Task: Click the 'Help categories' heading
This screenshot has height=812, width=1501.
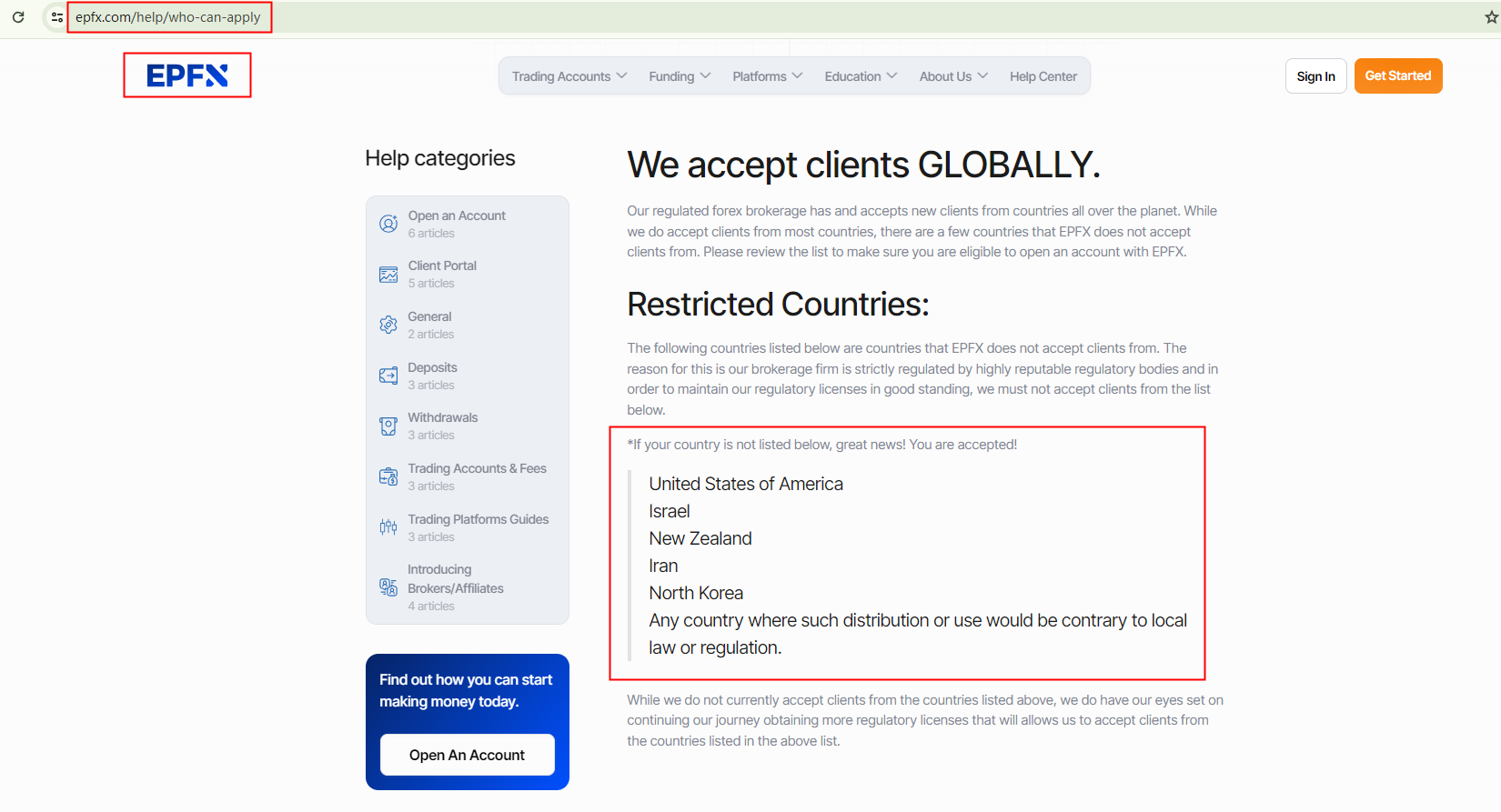Action: coord(440,158)
